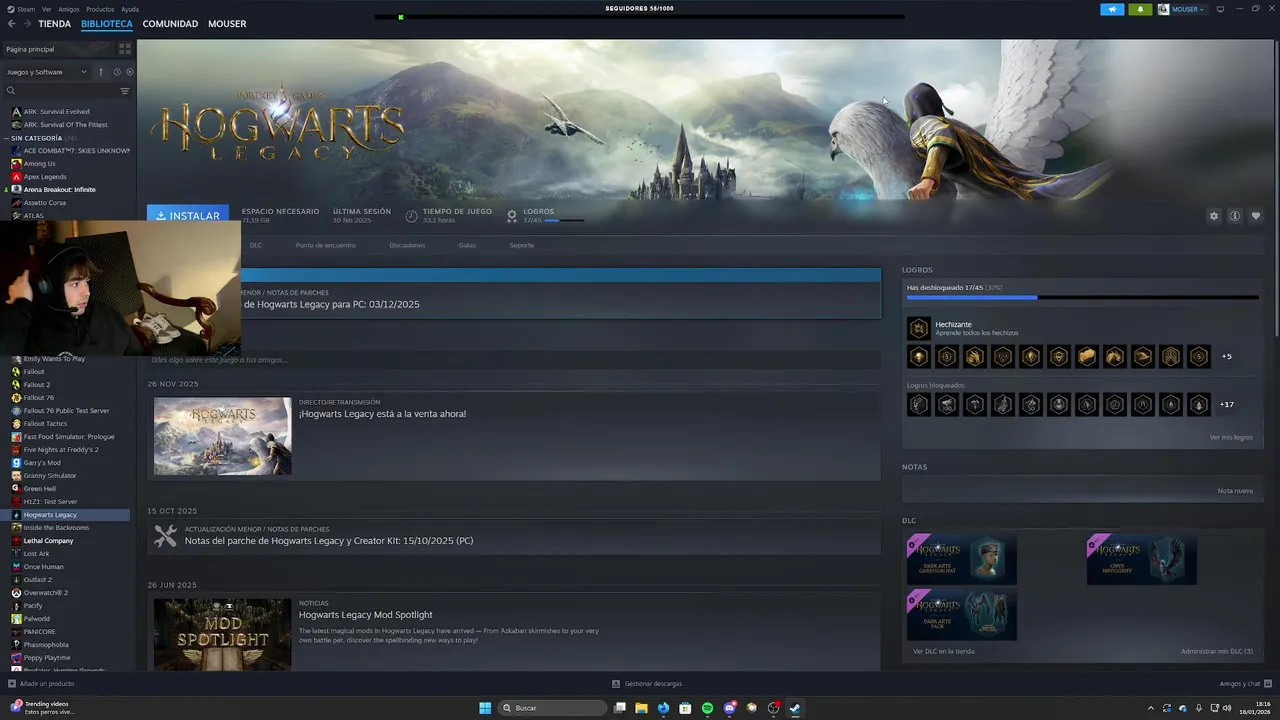Open the Dark Arts Garrison Hat DLC
1280x720 pixels.
pos(962,559)
